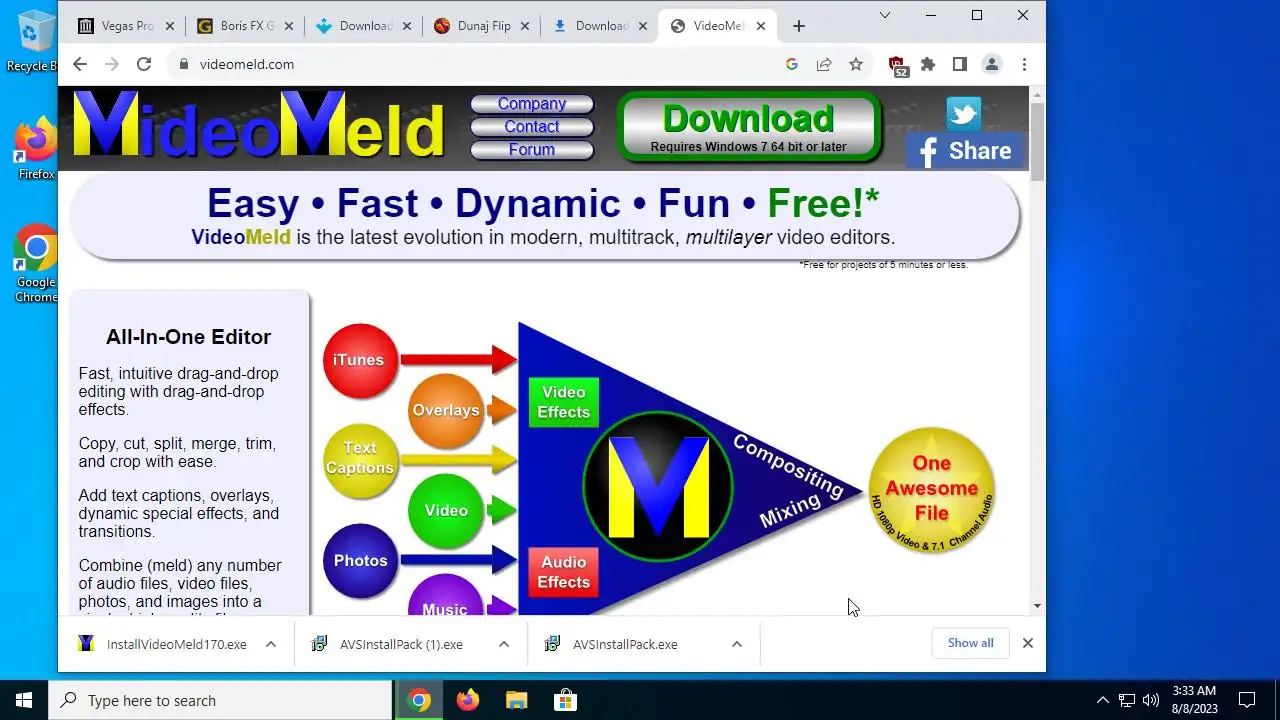The image size is (1280, 720).
Task: Click Firefox icon in taskbar
Action: (468, 700)
